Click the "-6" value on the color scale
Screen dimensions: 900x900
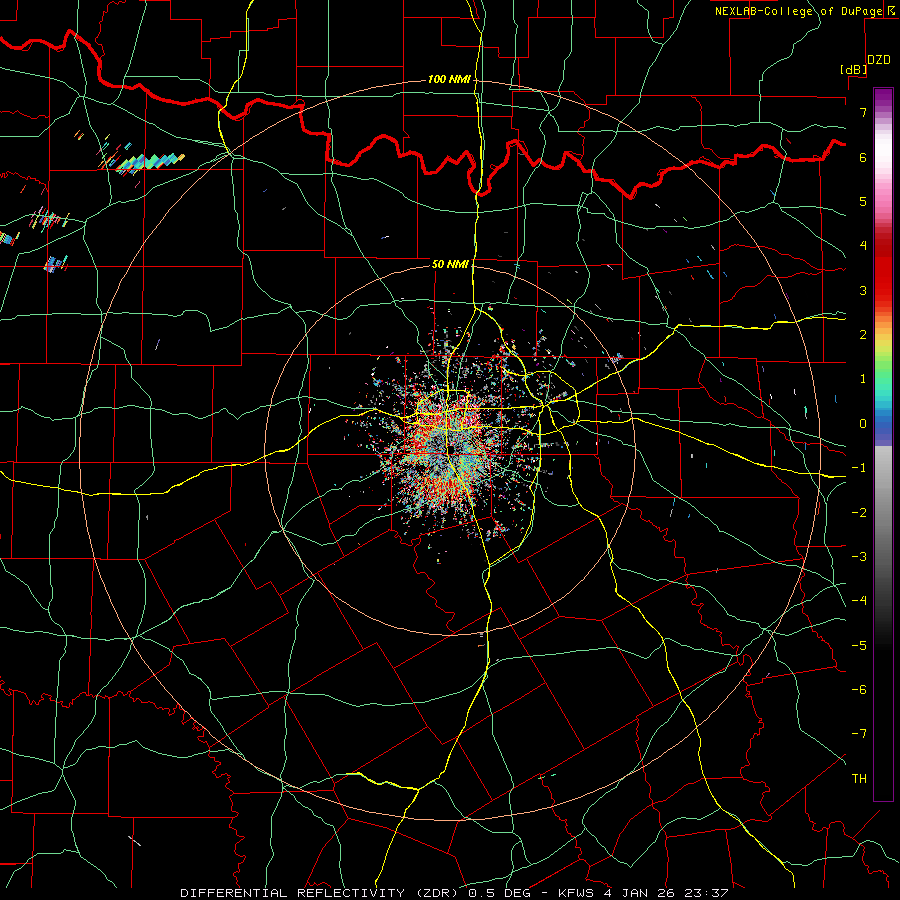(859, 690)
